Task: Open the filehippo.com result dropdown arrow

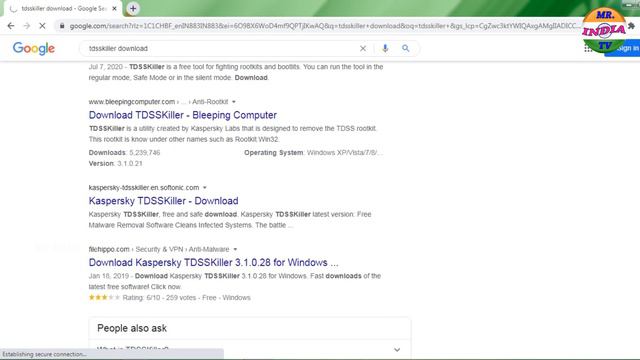Action: pyautogui.click(x=235, y=249)
